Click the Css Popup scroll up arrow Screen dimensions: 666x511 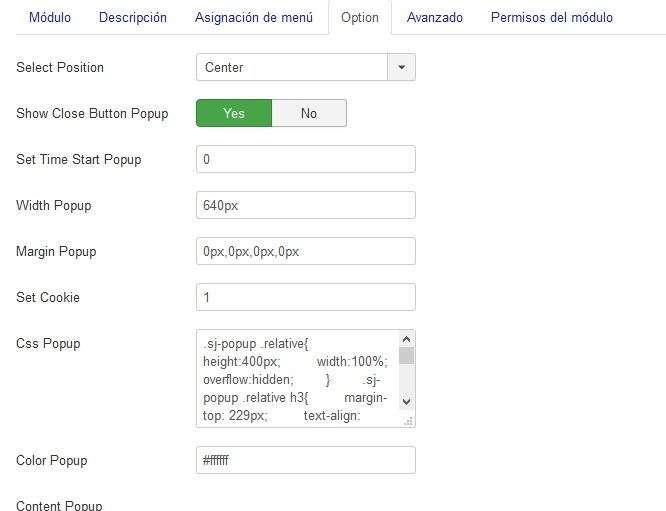tap(406, 339)
